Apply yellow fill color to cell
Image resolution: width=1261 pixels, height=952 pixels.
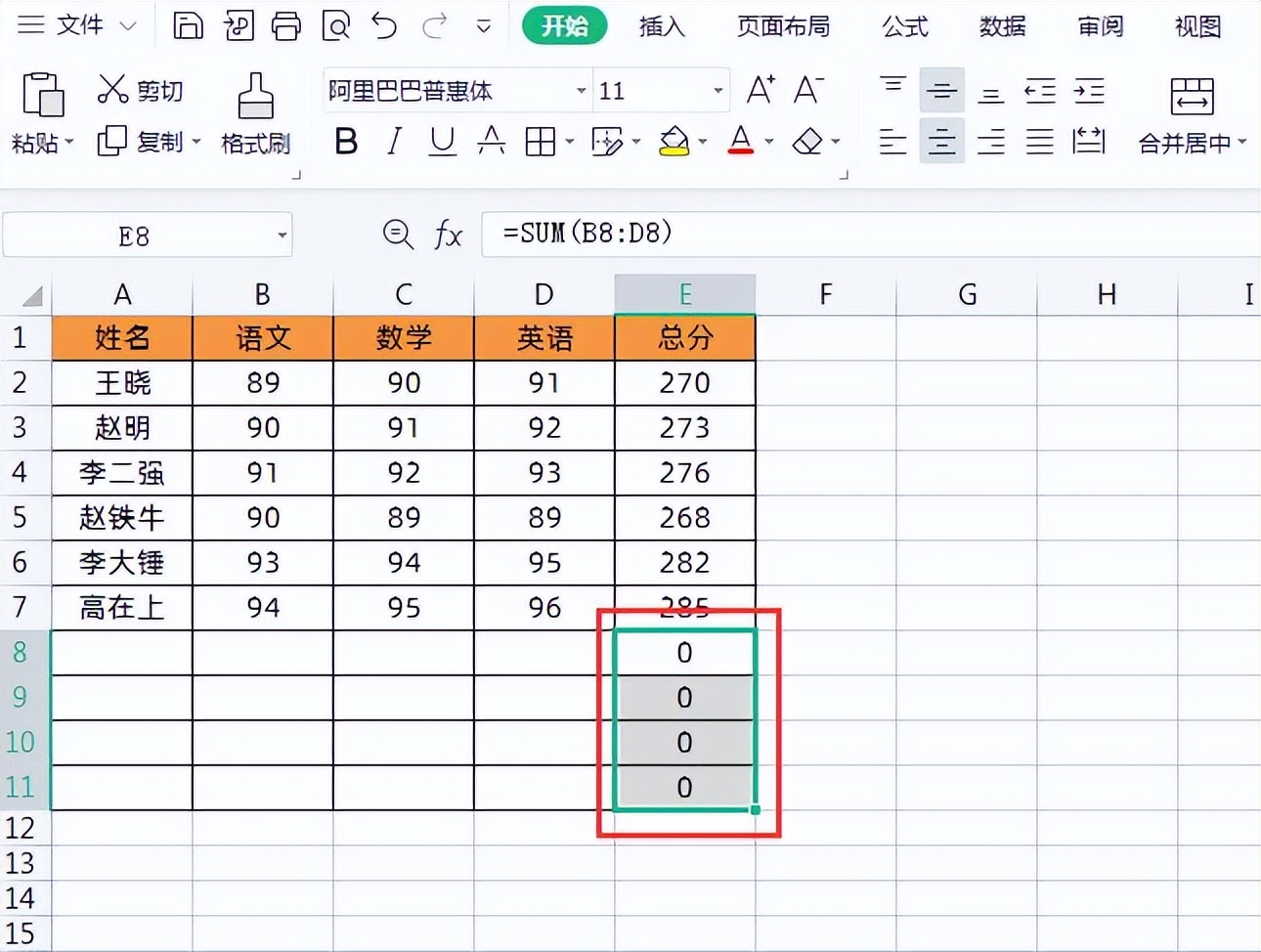[674, 142]
